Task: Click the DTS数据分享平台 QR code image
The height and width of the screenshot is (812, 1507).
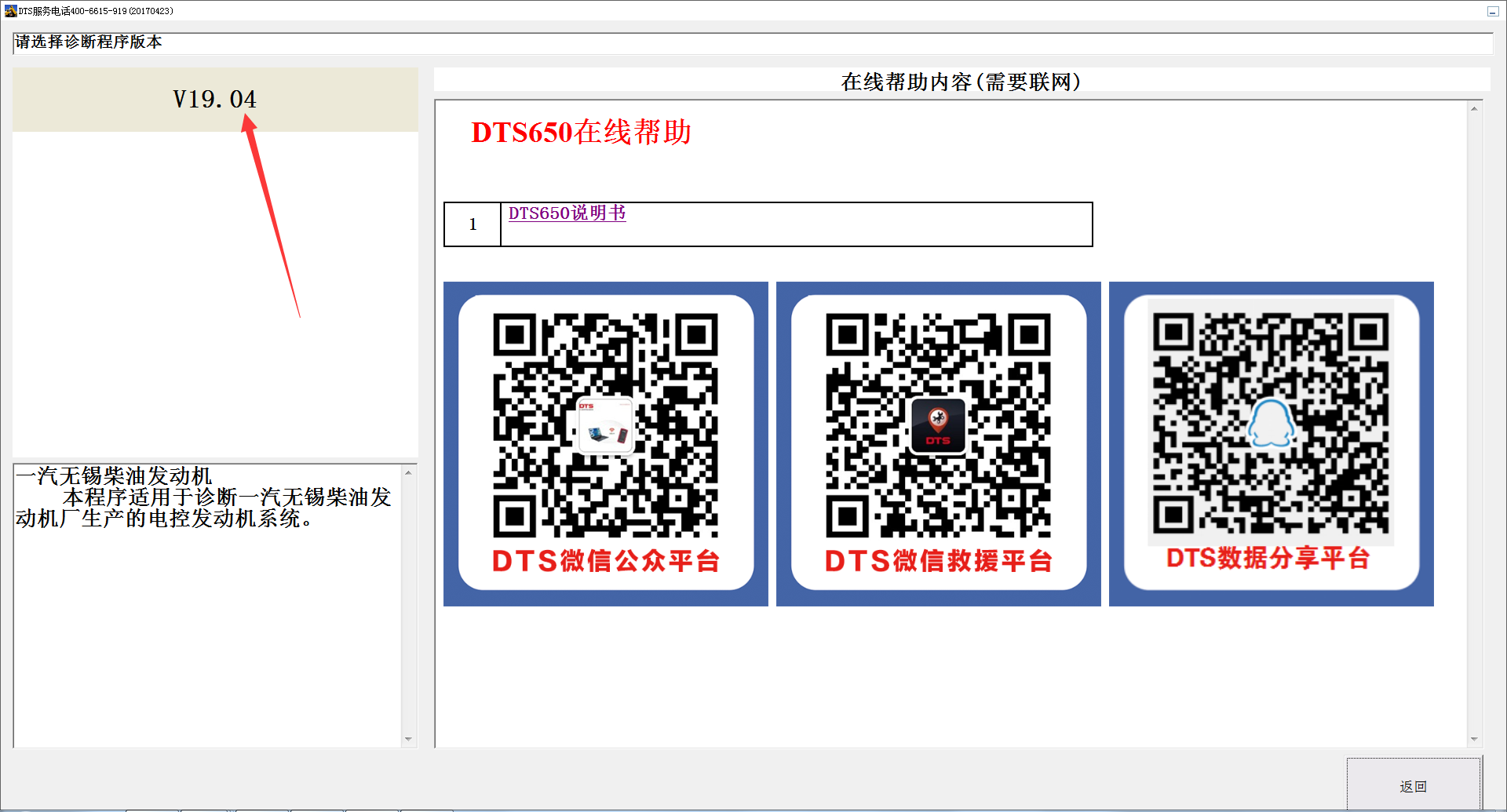Action: tap(1272, 444)
